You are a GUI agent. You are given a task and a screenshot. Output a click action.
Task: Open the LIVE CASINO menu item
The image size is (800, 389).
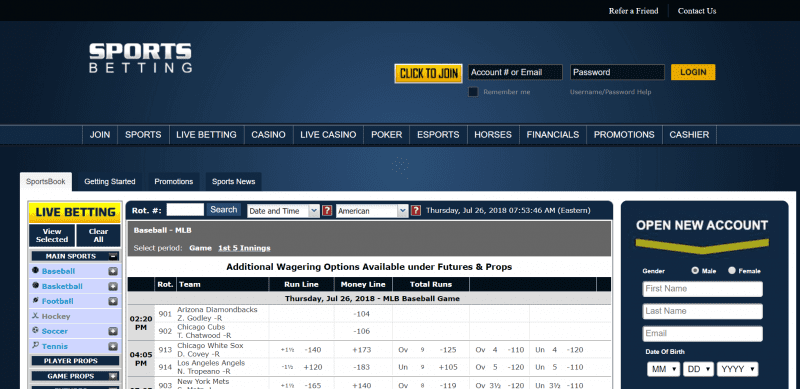coord(328,135)
